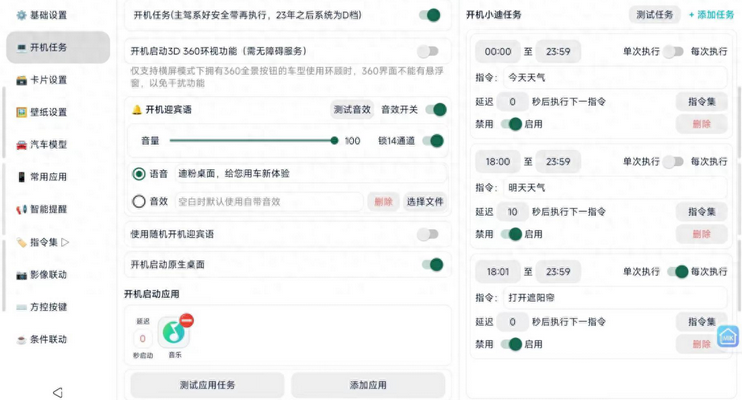Remove the 音乐 app via red minus badge
Image resolution: width=742 pixels, height=400 pixels.
point(187,320)
